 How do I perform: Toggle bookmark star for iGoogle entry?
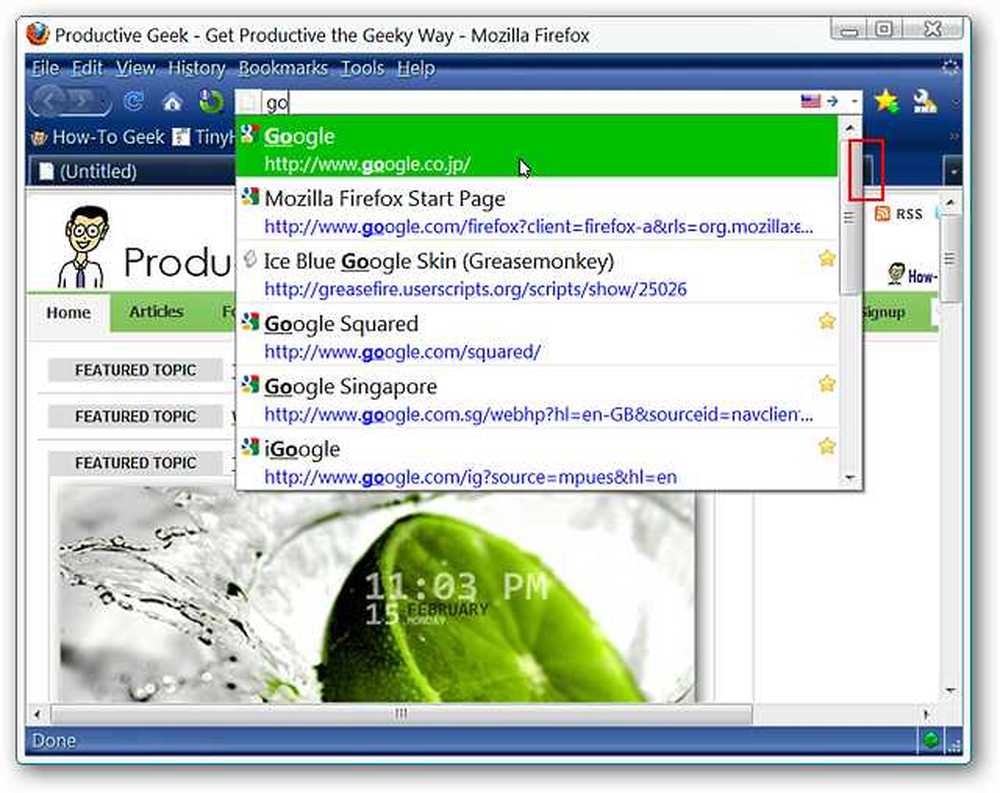[827, 446]
